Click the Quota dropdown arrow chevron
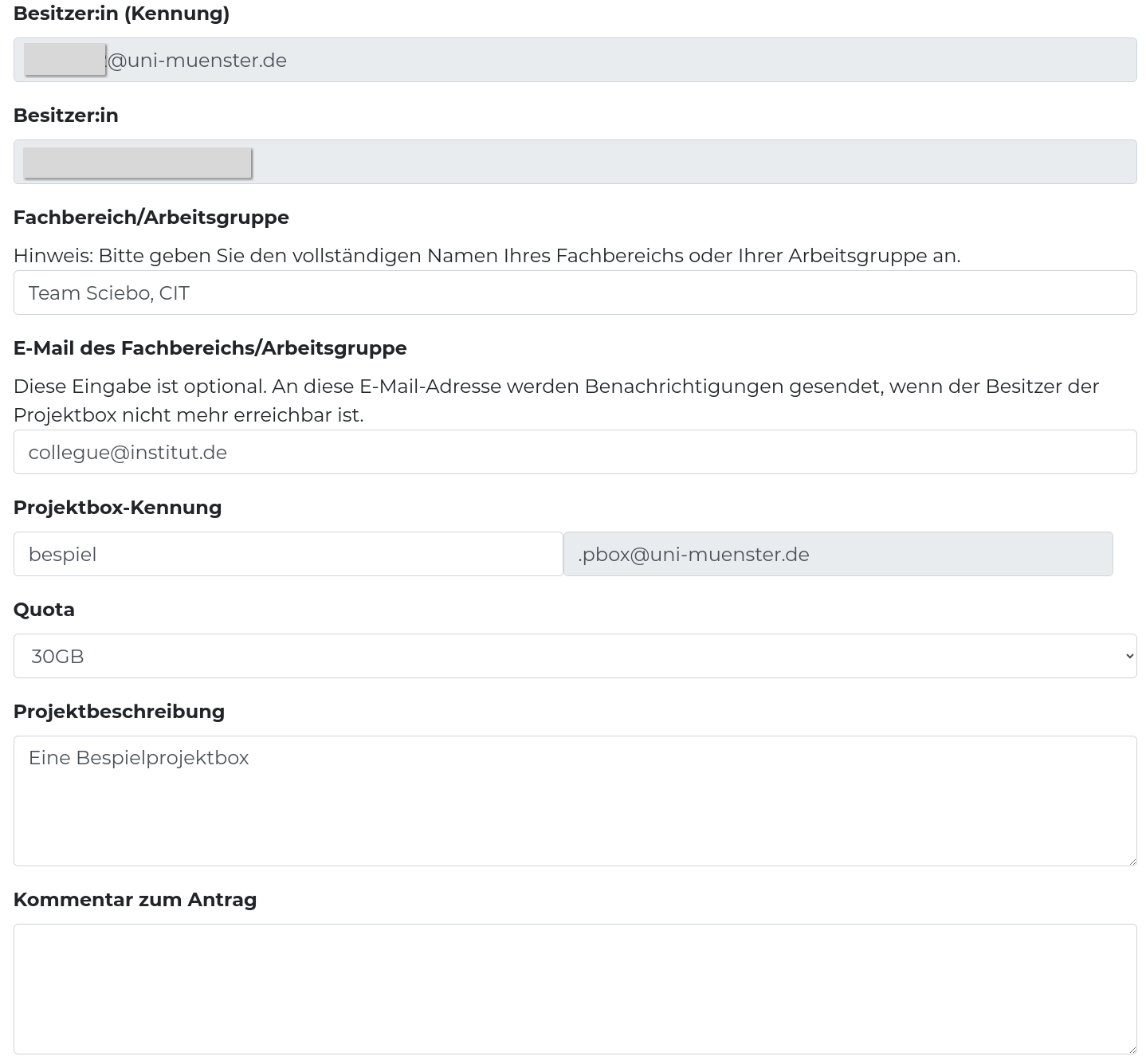This screenshot has width=1146, height=1064. [x=1129, y=655]
